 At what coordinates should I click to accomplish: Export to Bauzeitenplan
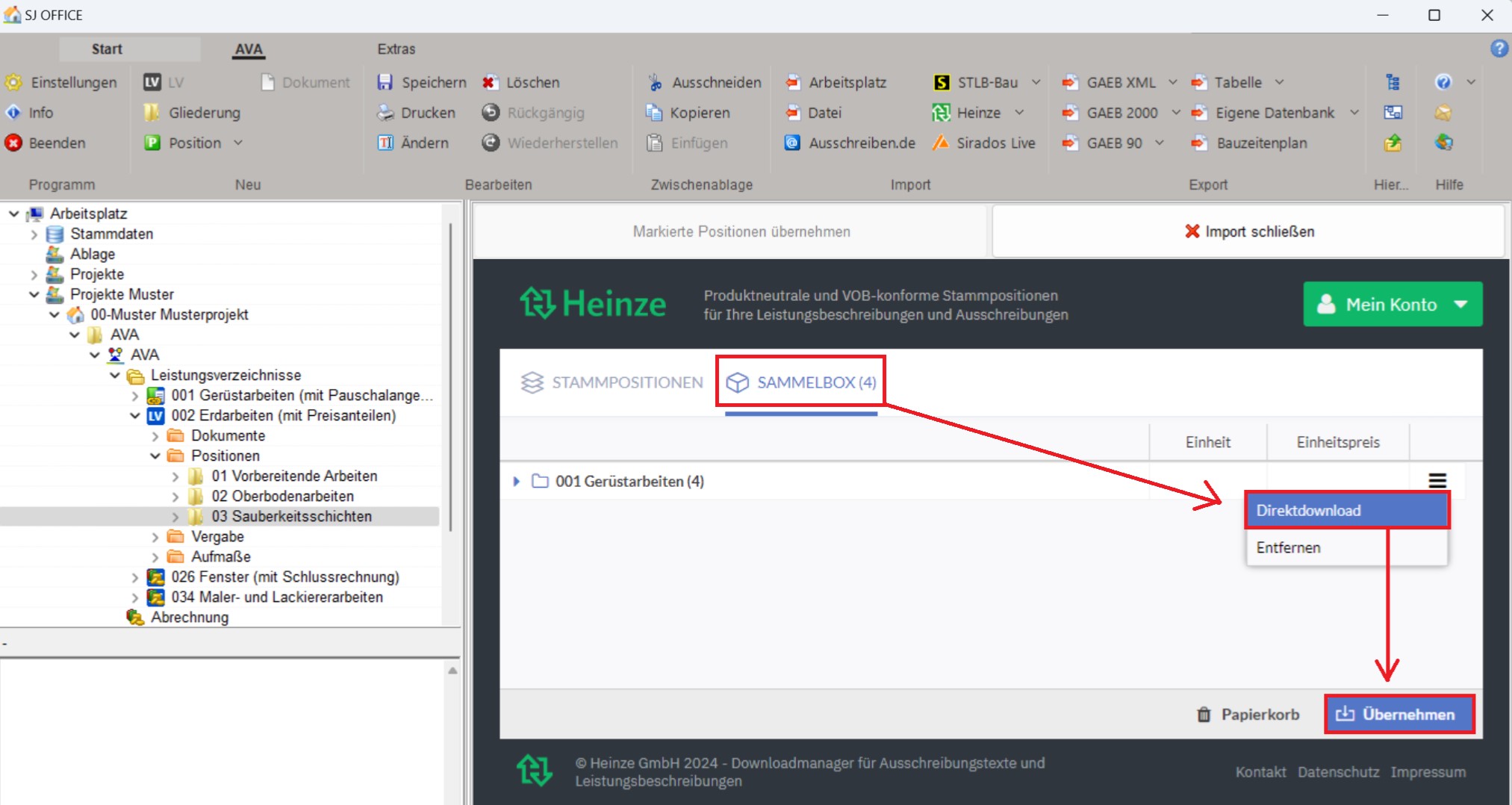point(1249,143)
